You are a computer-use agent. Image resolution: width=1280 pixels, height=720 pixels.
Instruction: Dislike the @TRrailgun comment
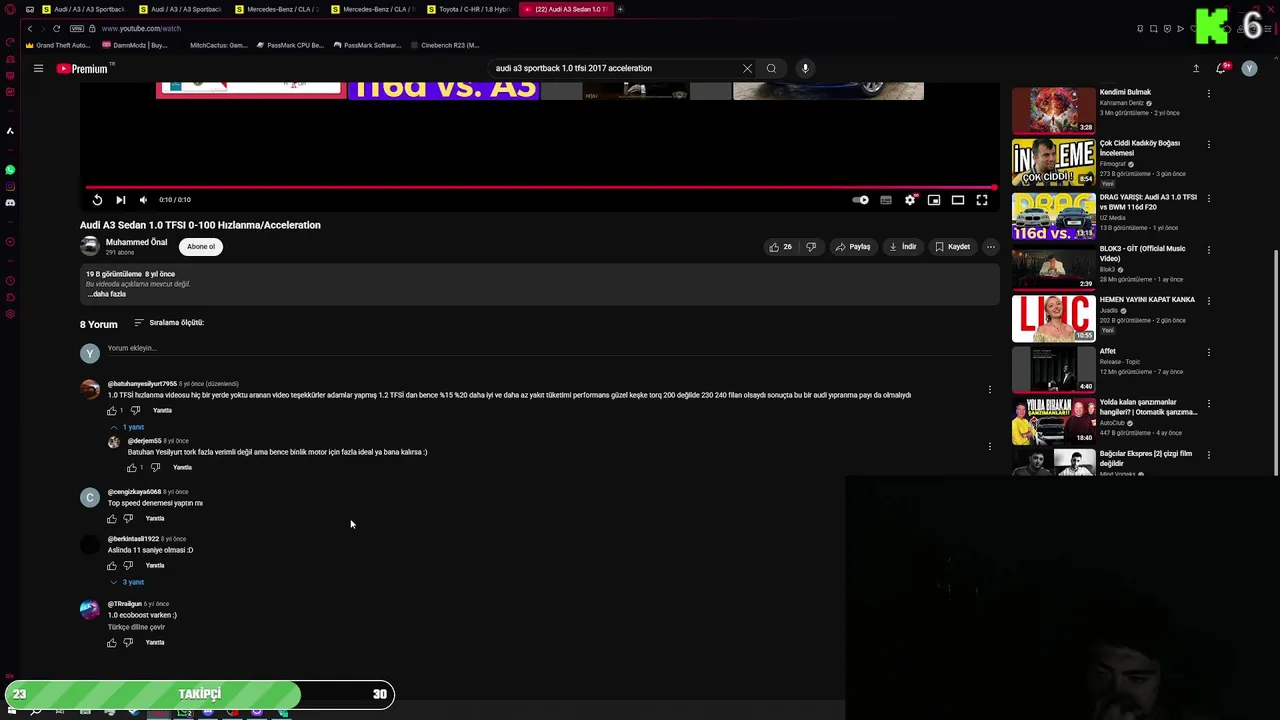pyautogui.click(x=128, y=643)
